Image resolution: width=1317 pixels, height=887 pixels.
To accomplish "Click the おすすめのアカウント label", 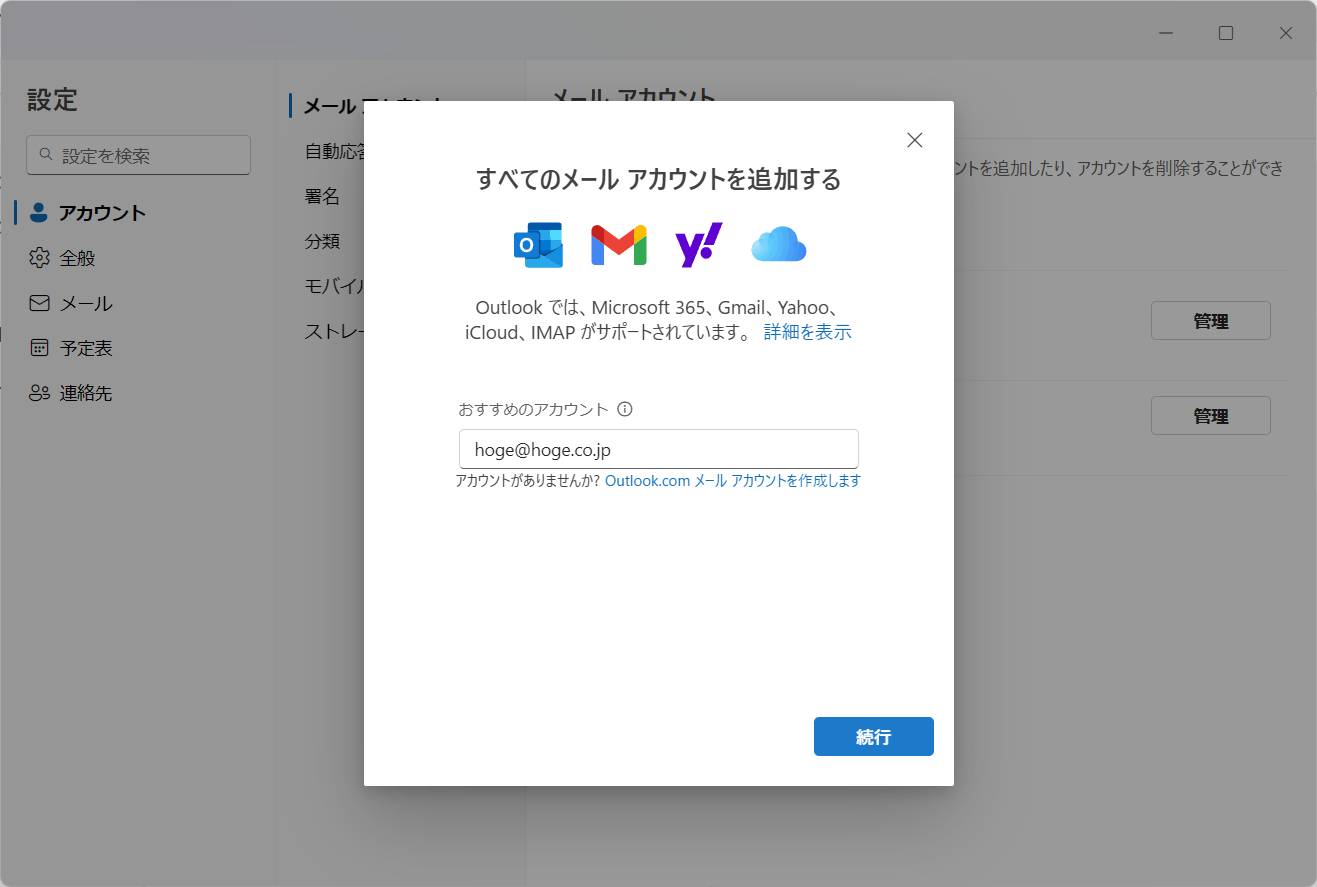I will [x=533, y=409].
